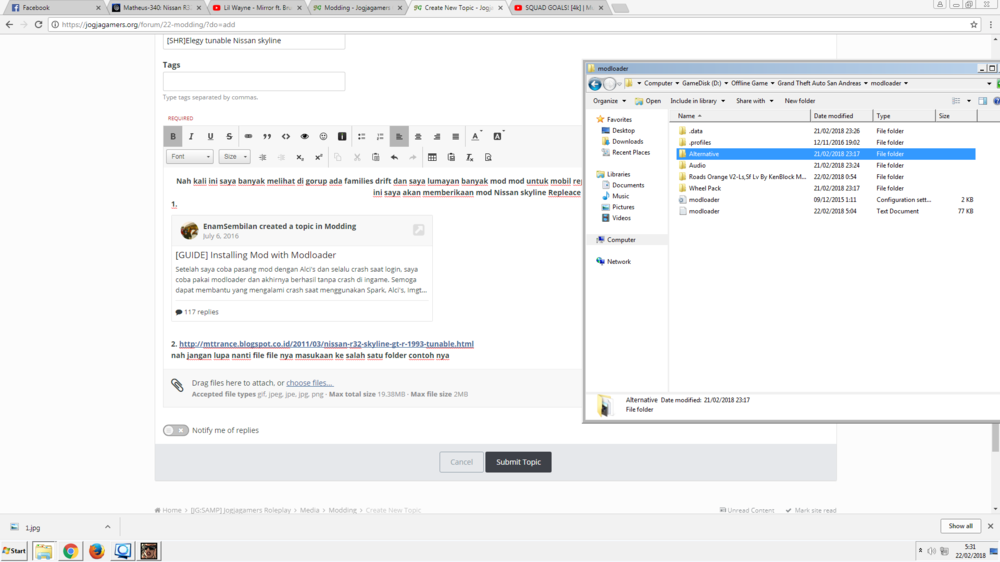Click the topic title input field
1000x562 pixels.
click(254, 41)
